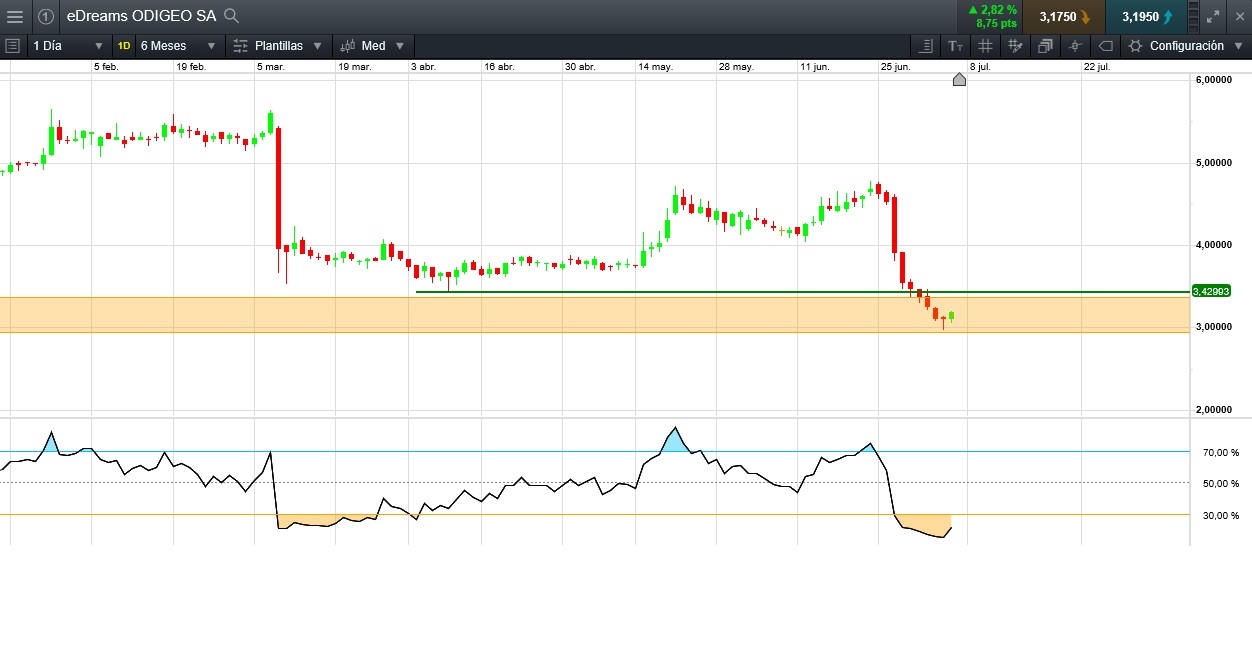The width and height of the screenshot is (1252, 648).
Task: Open the grid color picker tool
Action: pos(1015,46)
